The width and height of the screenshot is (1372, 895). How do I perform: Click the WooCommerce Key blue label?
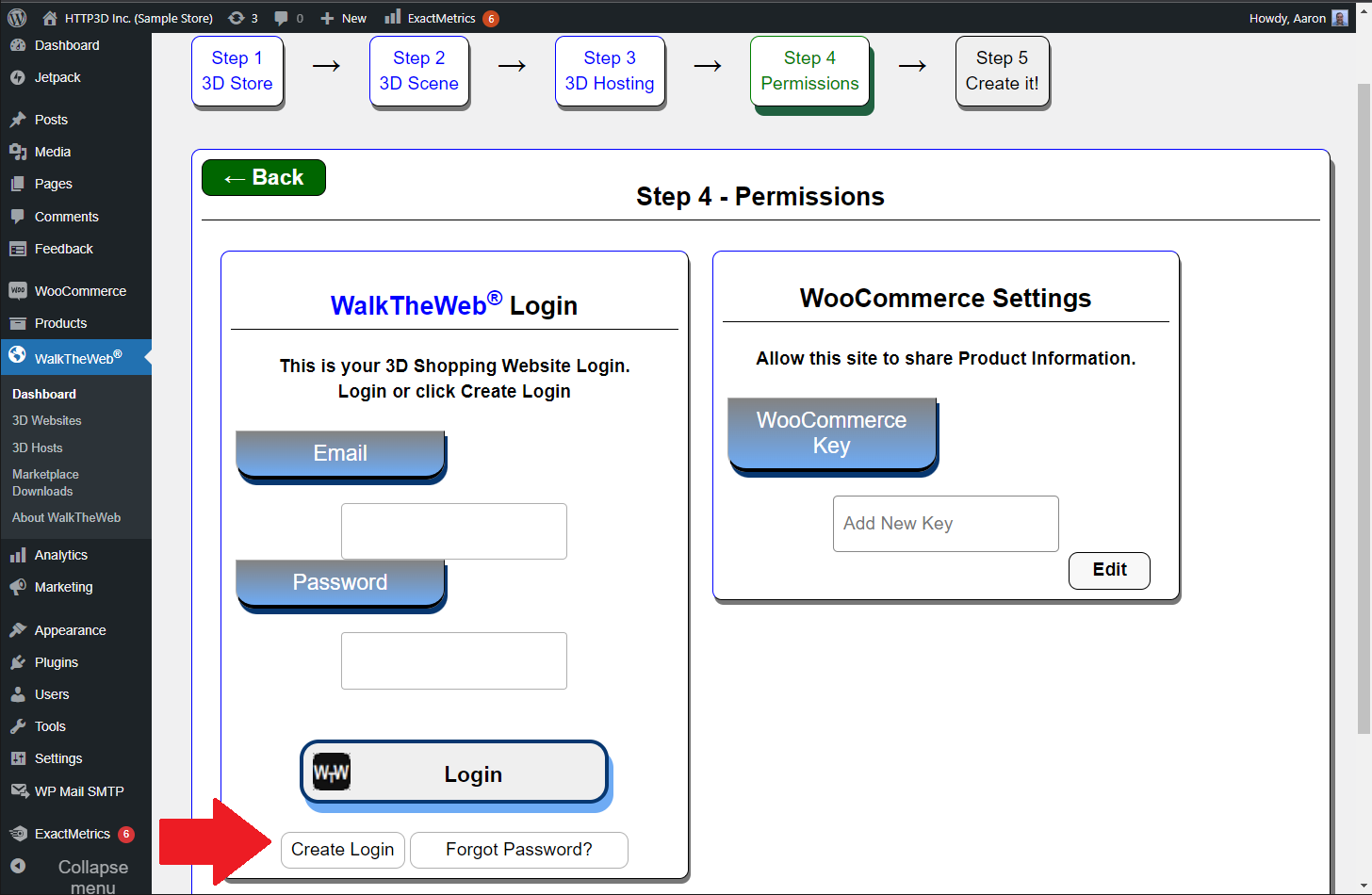pos(832,435)
